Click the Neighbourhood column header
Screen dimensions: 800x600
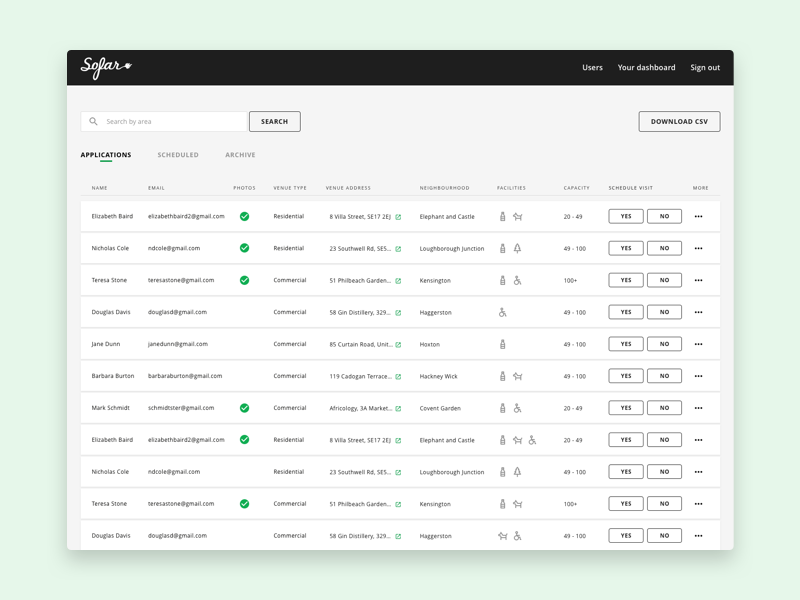444,188
